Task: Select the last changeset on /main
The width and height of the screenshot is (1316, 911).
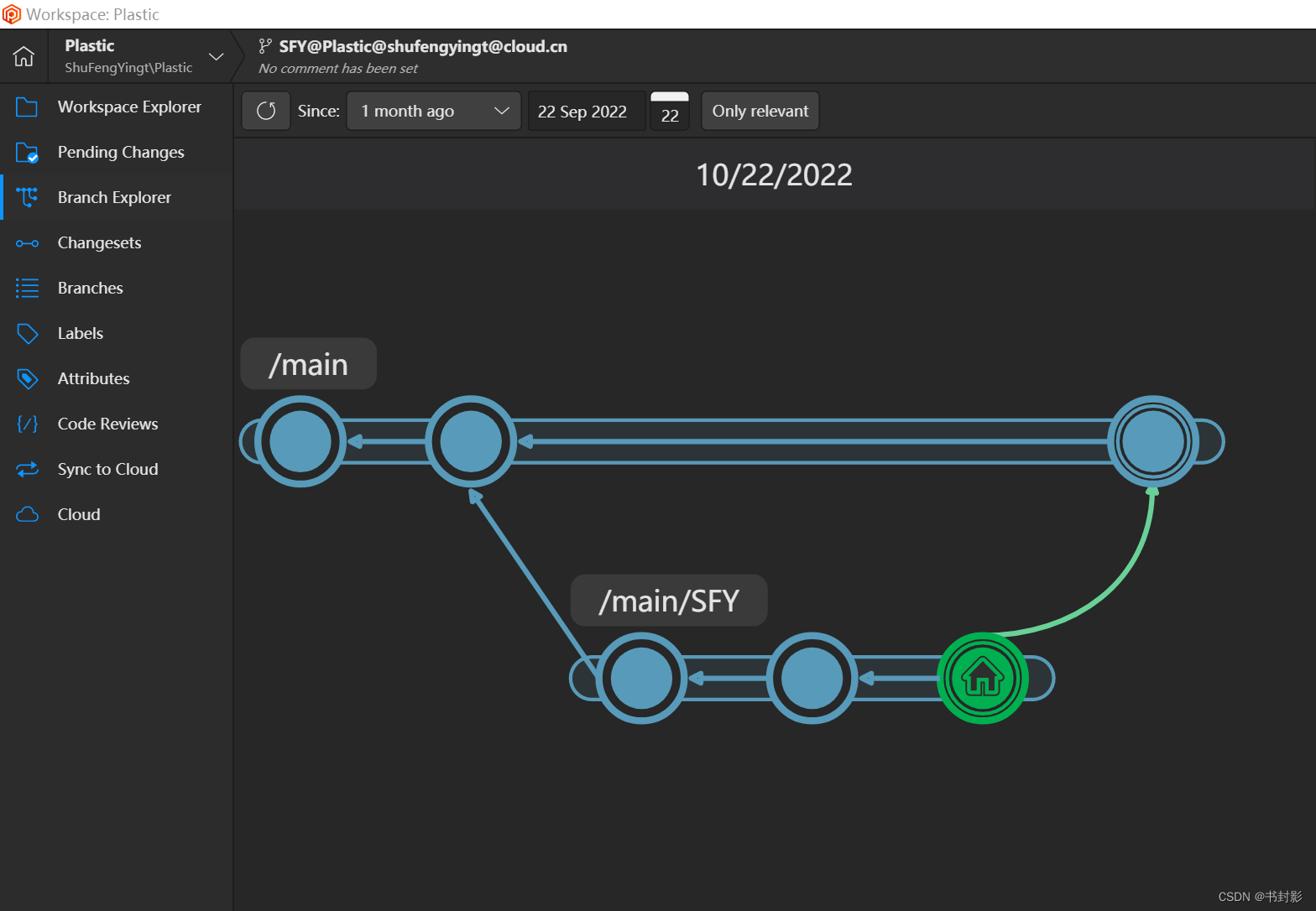Action: click(1153, 441)
